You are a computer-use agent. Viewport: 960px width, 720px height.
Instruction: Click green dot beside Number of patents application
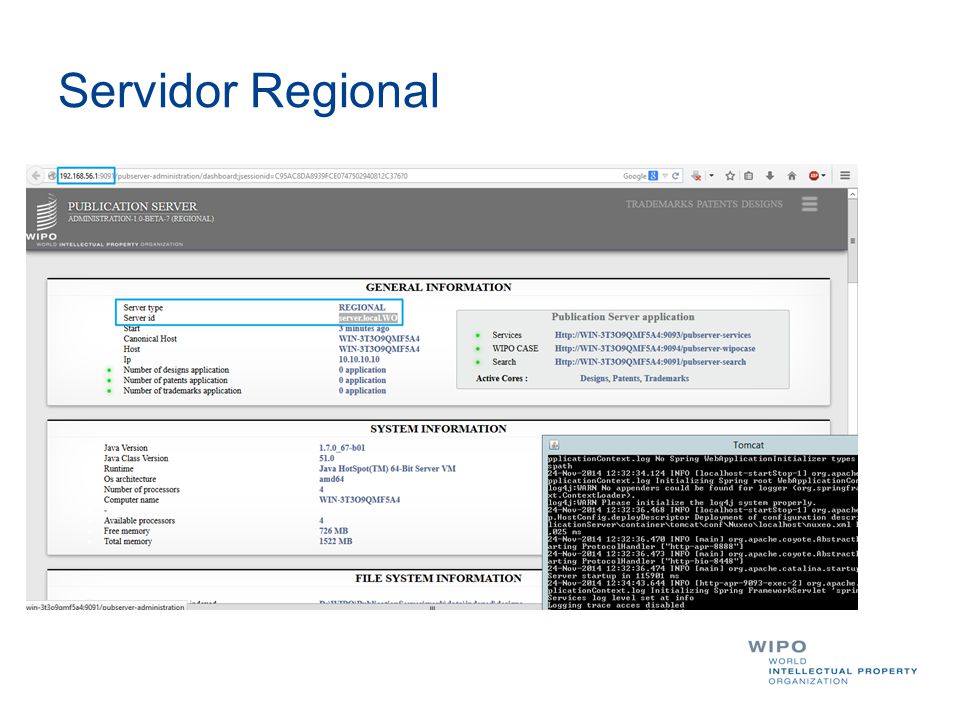109,381
